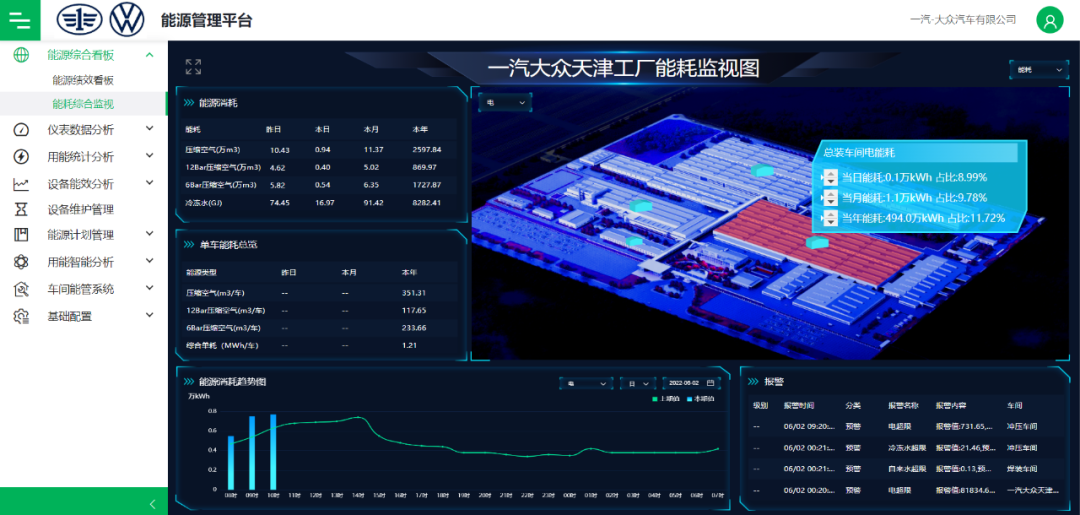Click 12Bar压缩空气(万m3) row label

(x=223, y=167)
